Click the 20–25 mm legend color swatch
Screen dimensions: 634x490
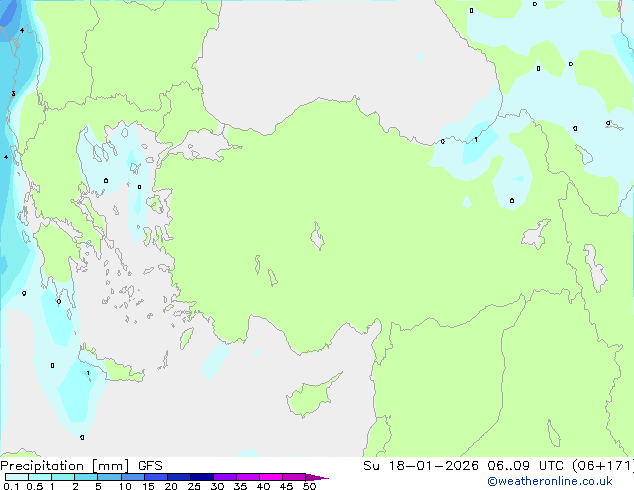point(179,477)
